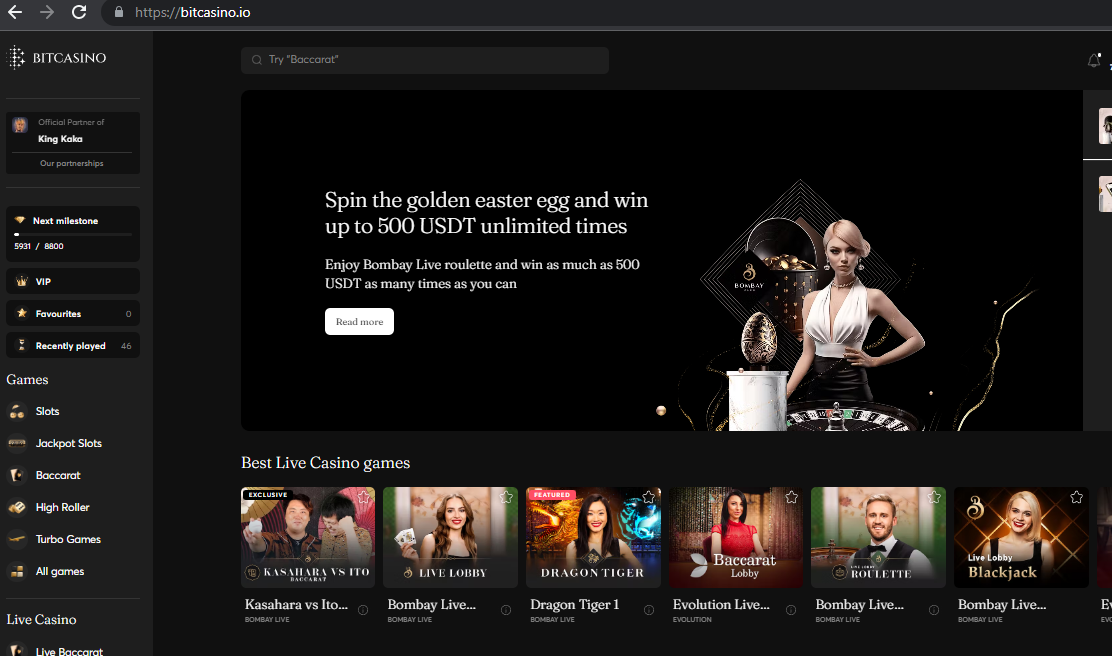
Task: Go forward with the browser forward arrow
Action: click(x=47, y=12)
